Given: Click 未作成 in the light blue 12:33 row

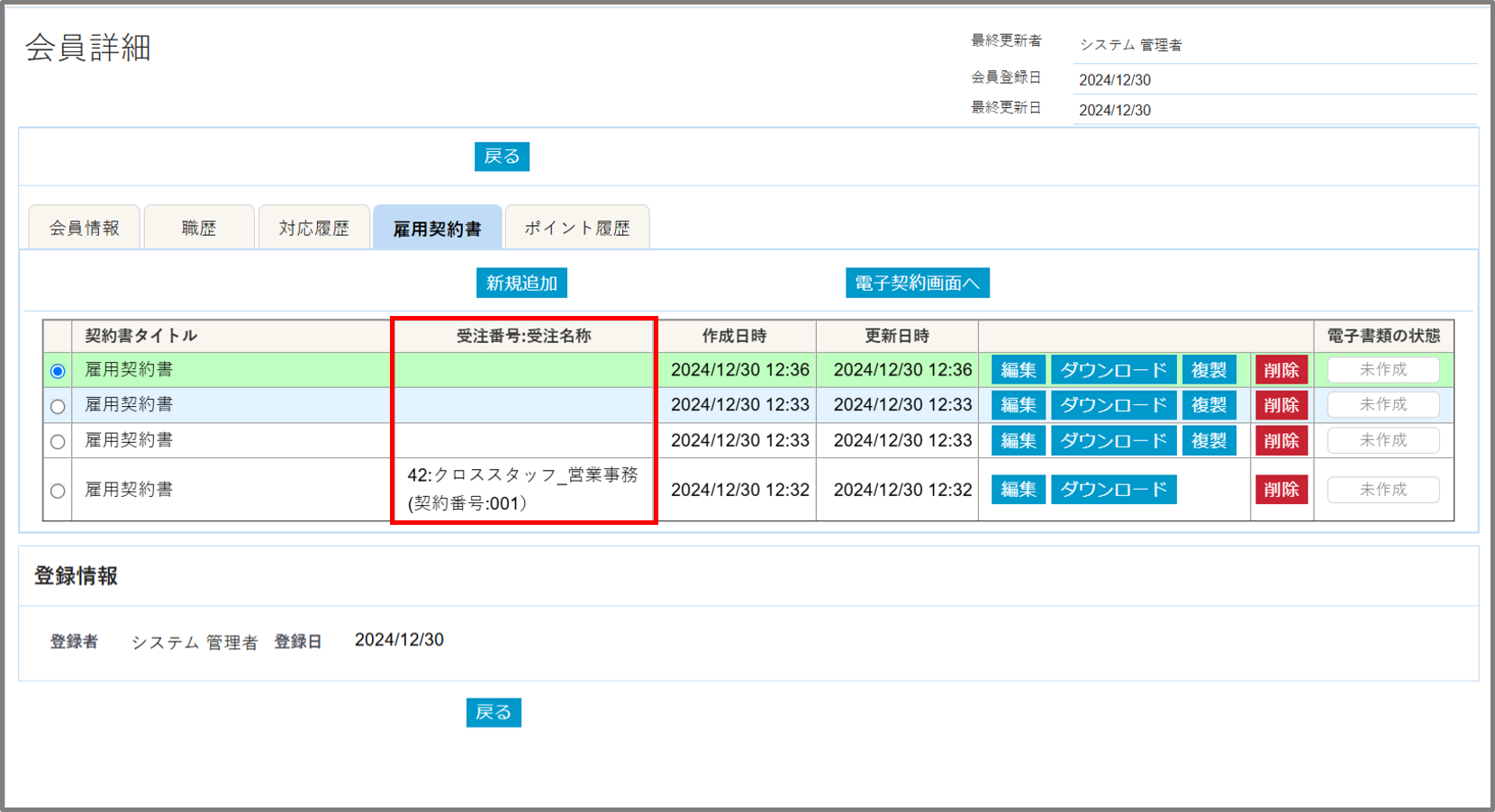Looking at the screenshot, I should pos(1383,405).
